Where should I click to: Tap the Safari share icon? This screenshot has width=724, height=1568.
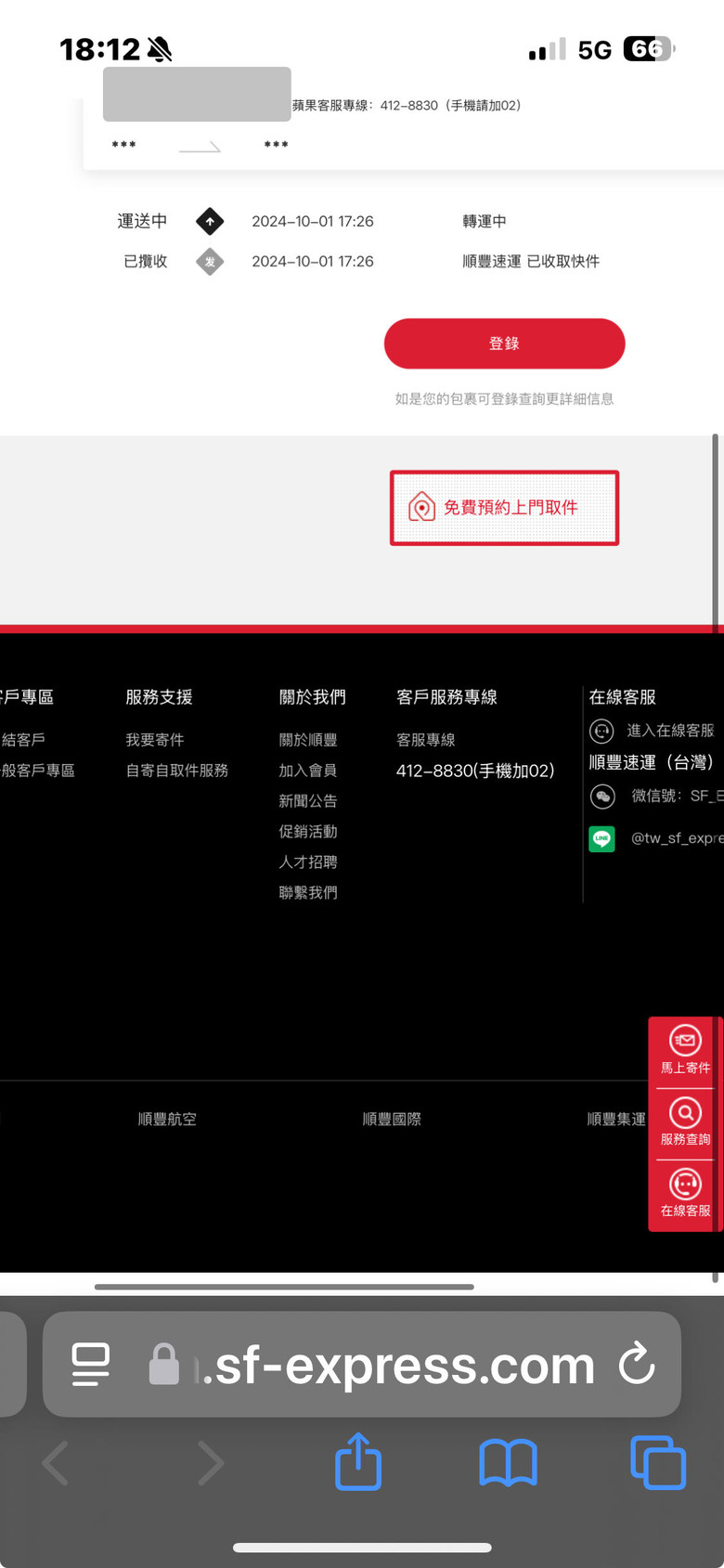[x=358, y=1462]
